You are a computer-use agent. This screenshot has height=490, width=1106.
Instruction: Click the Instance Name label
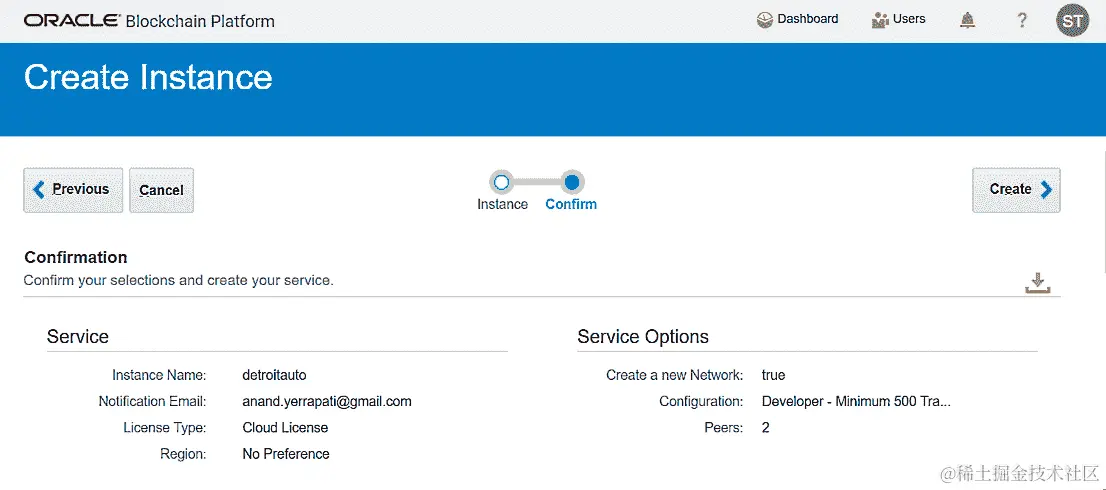[159, 375]
